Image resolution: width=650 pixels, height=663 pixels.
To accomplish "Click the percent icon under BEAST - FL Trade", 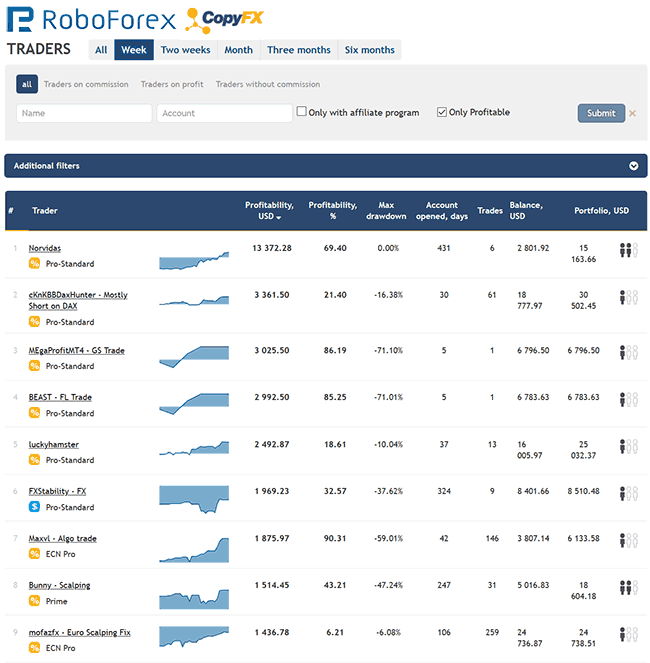I will click(x=34, y=413).
